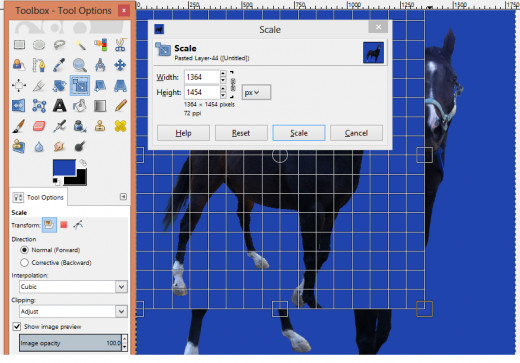Select the Blend gradient tool

pos(100,106)
